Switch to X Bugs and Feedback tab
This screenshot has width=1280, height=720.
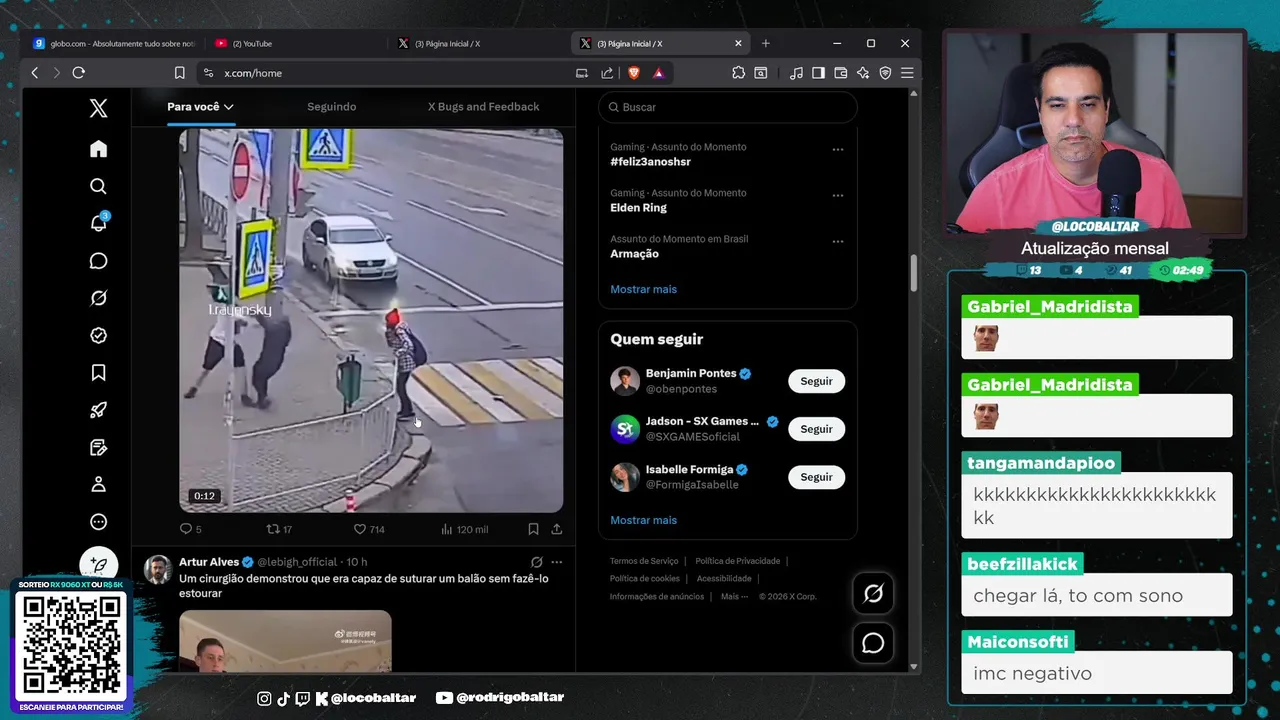pos(483,107)
